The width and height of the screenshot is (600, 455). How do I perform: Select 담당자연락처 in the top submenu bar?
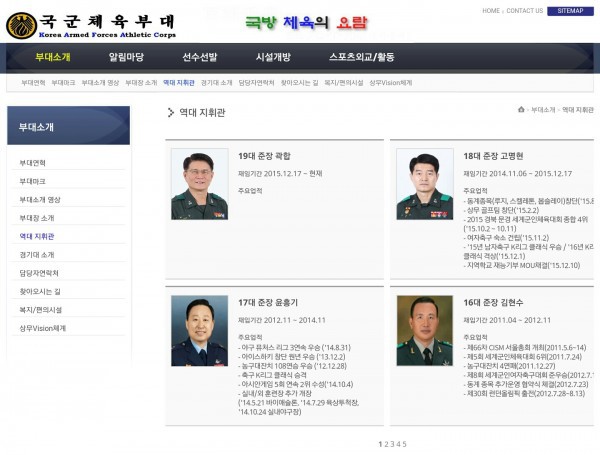tap(256, 83)
